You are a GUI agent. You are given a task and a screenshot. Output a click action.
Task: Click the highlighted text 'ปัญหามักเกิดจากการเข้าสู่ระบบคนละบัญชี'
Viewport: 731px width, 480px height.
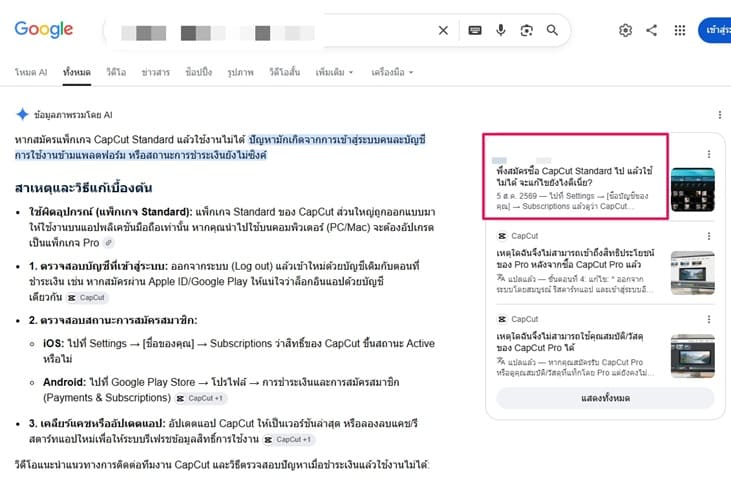[x=337, y=139]
